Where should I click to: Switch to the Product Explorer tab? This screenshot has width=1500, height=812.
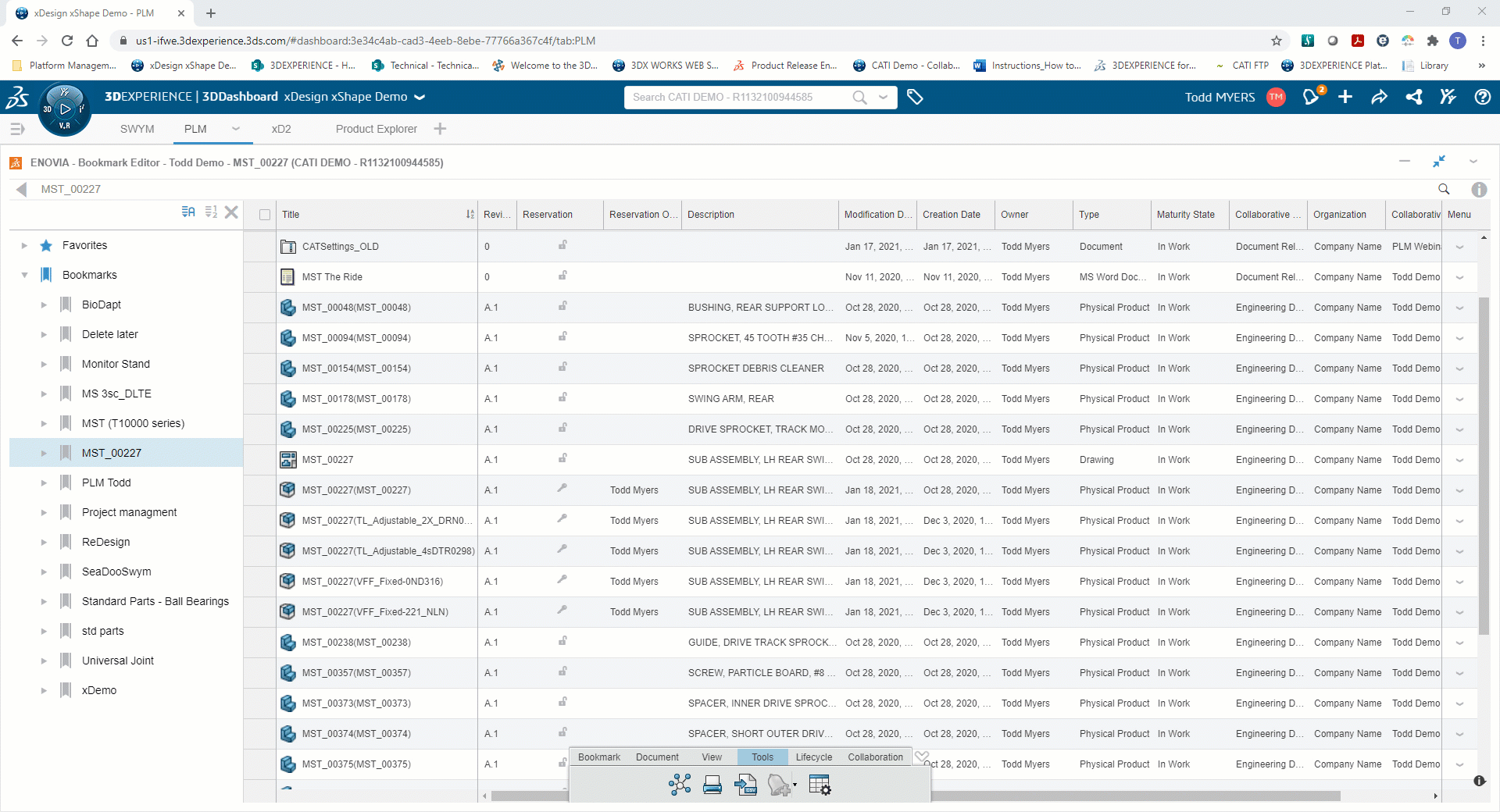click(377, 129)
